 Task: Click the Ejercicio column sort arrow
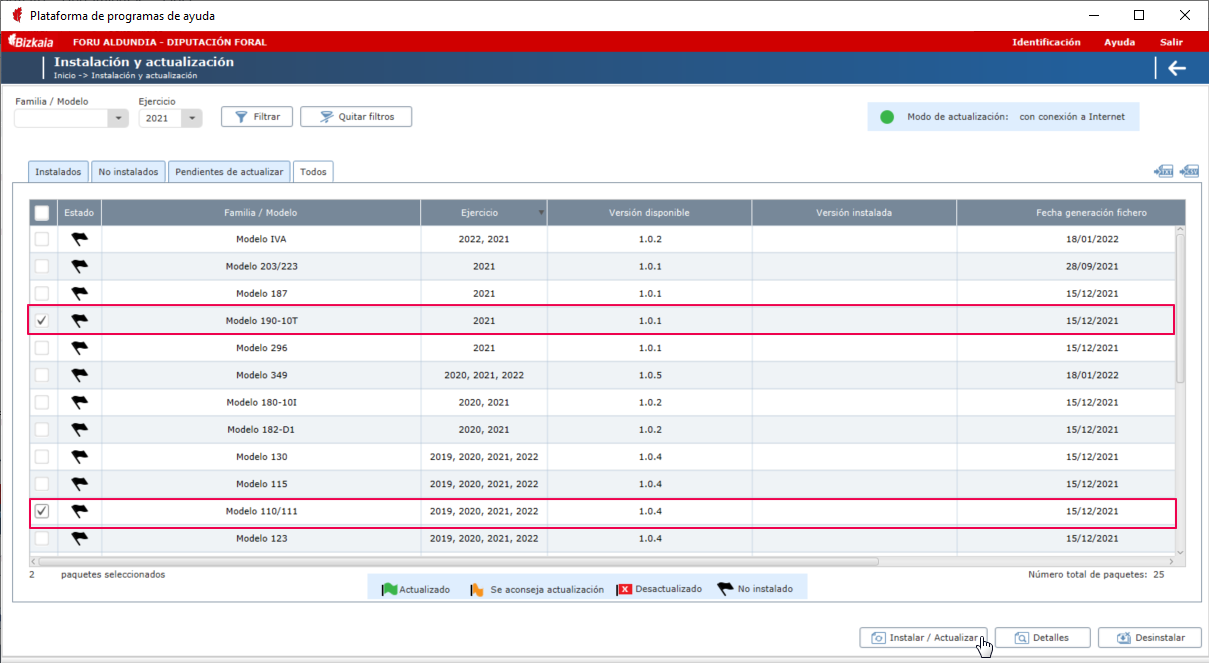[542, 213]
